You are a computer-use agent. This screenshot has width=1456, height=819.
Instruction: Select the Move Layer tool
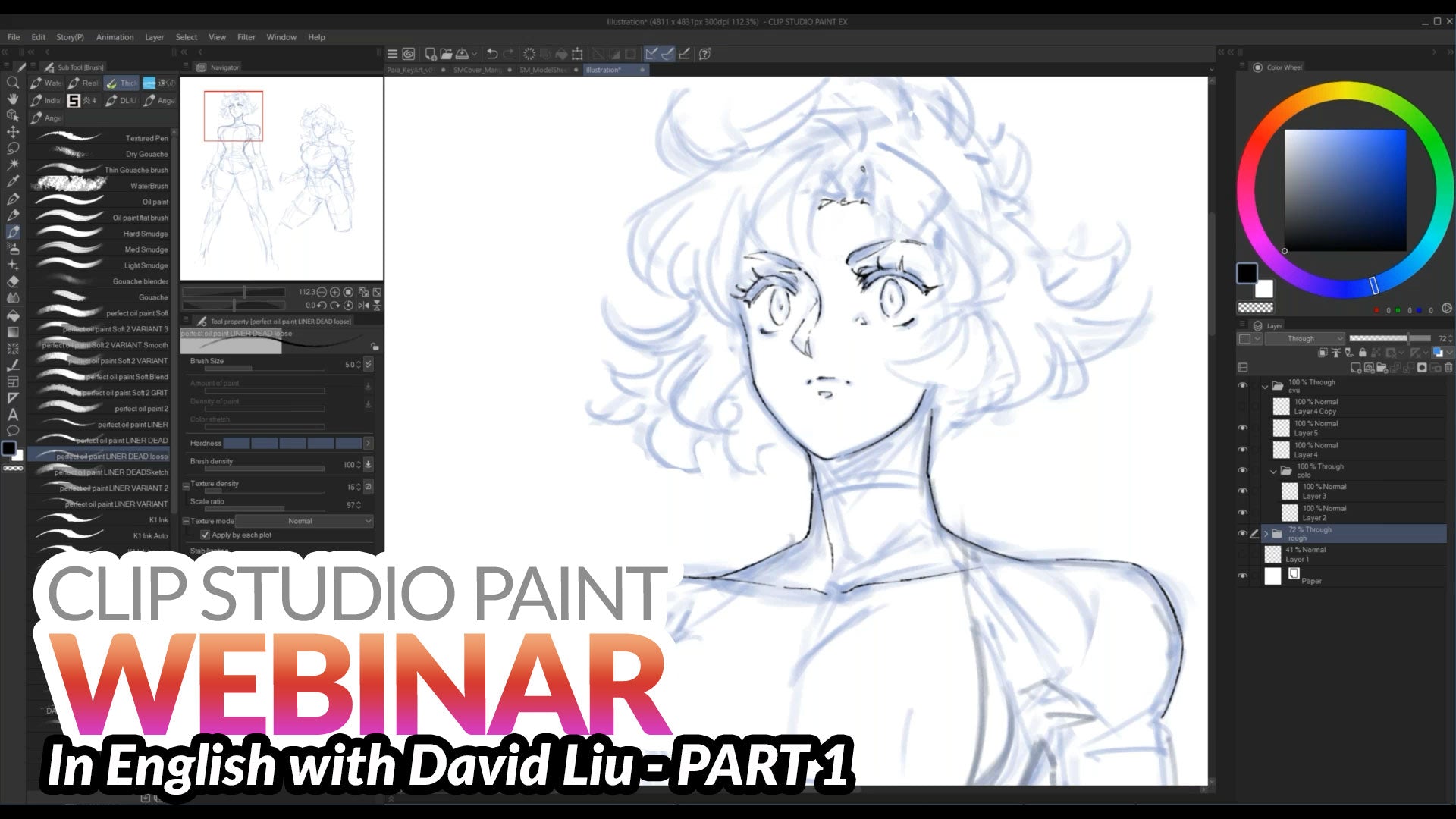click(x=13, y=132)
